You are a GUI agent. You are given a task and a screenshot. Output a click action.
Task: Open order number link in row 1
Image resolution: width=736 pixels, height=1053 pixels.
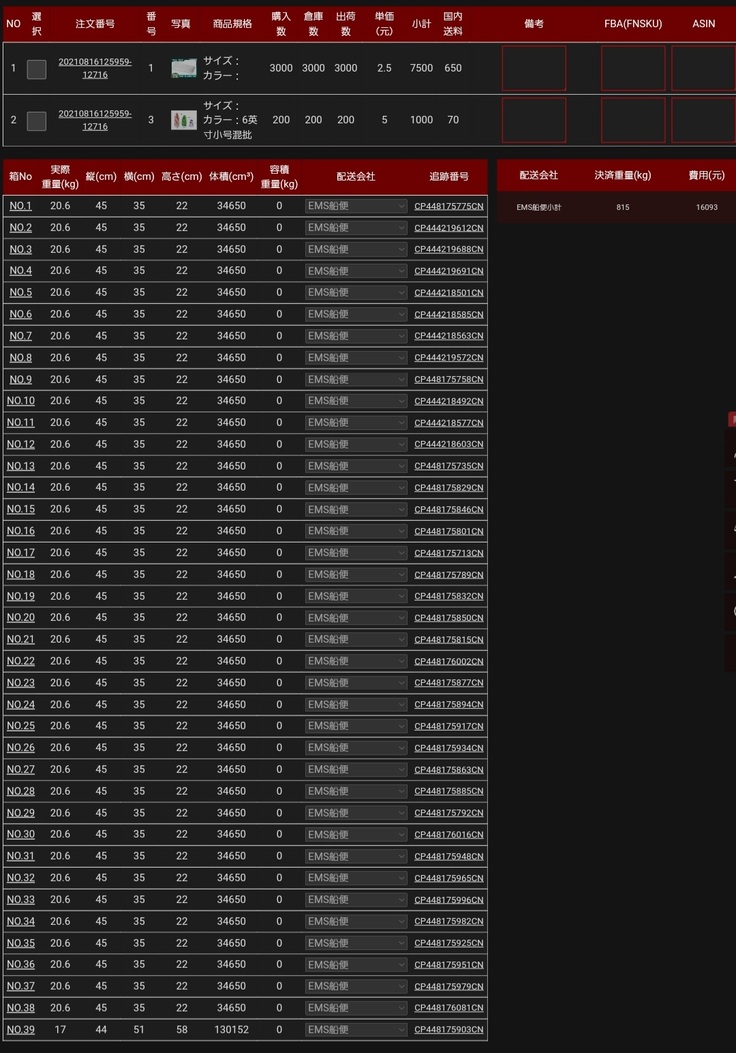click(x=95, y=68)
